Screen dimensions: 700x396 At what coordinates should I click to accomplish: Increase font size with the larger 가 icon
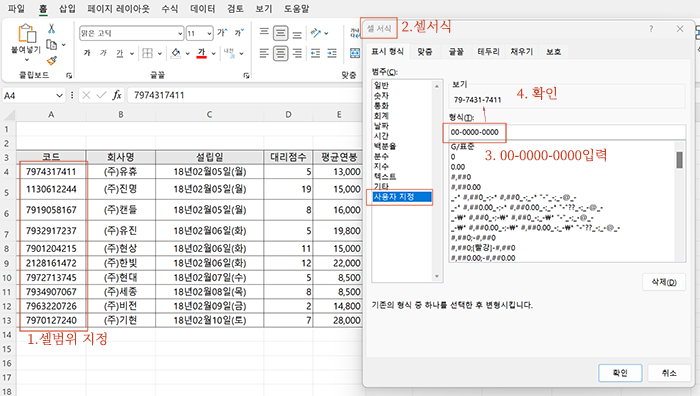(x=222, y=33)
